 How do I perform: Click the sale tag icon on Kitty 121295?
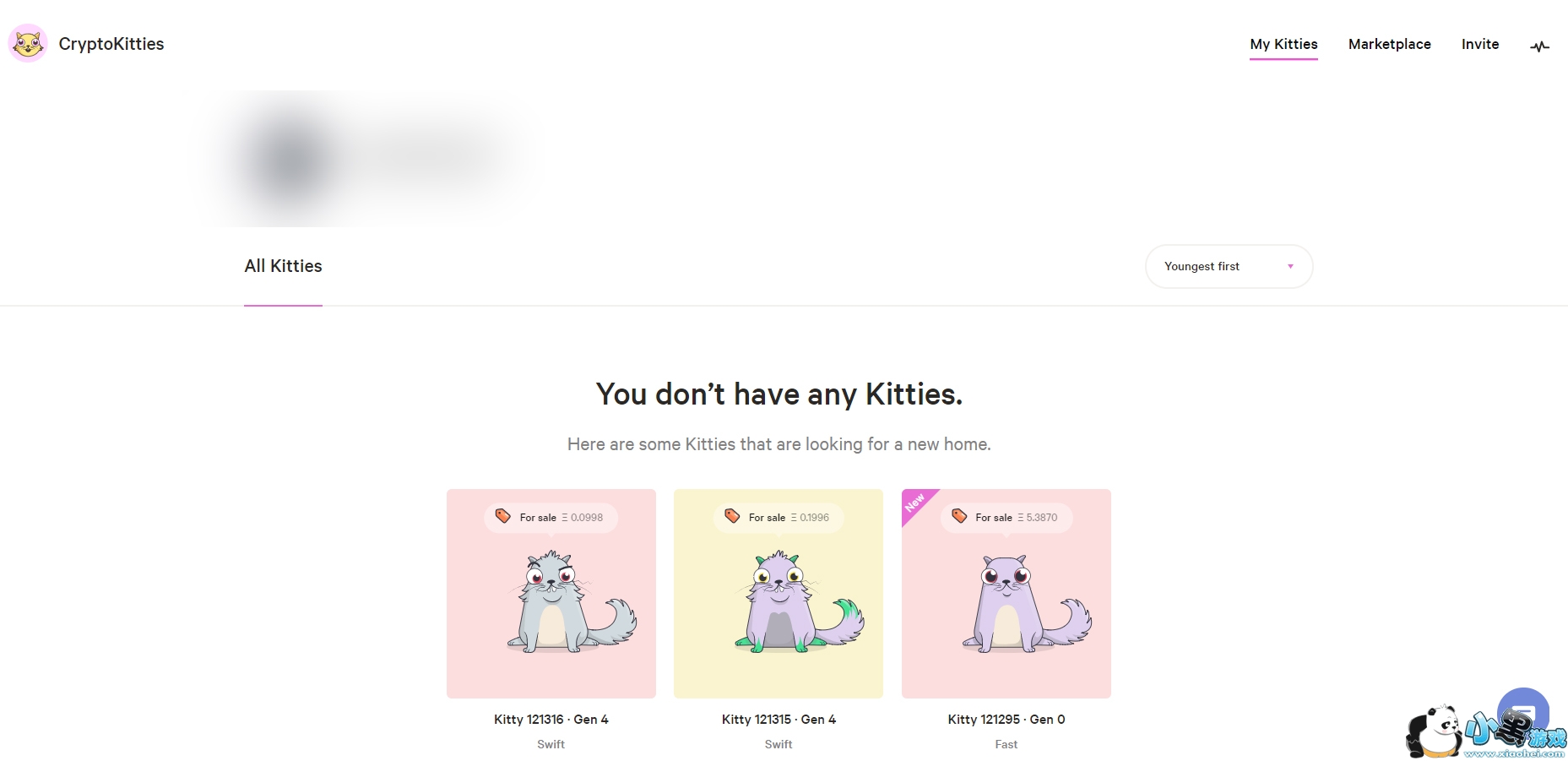click(959, 516)
